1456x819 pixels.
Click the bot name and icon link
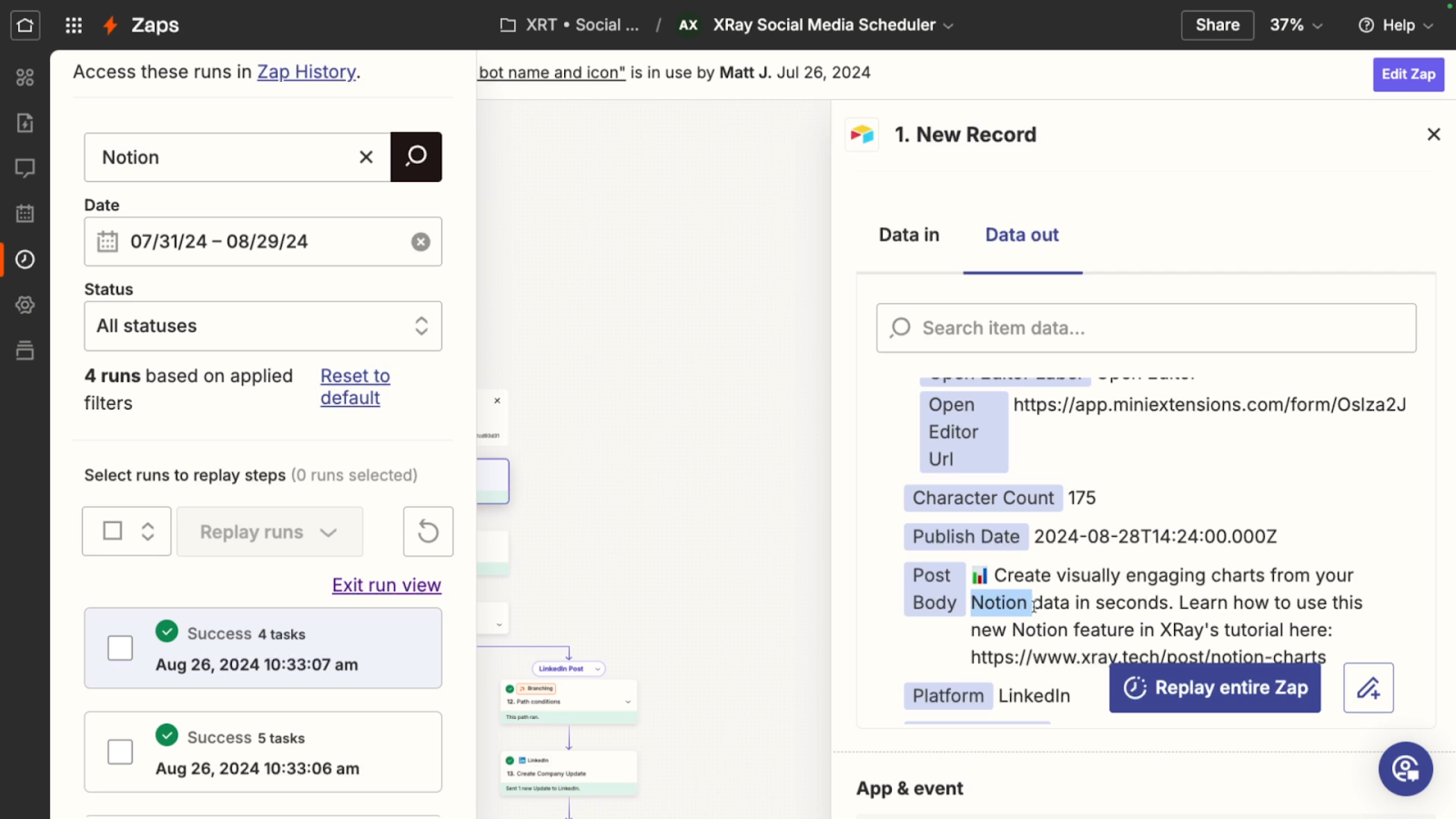click(552, 73)
